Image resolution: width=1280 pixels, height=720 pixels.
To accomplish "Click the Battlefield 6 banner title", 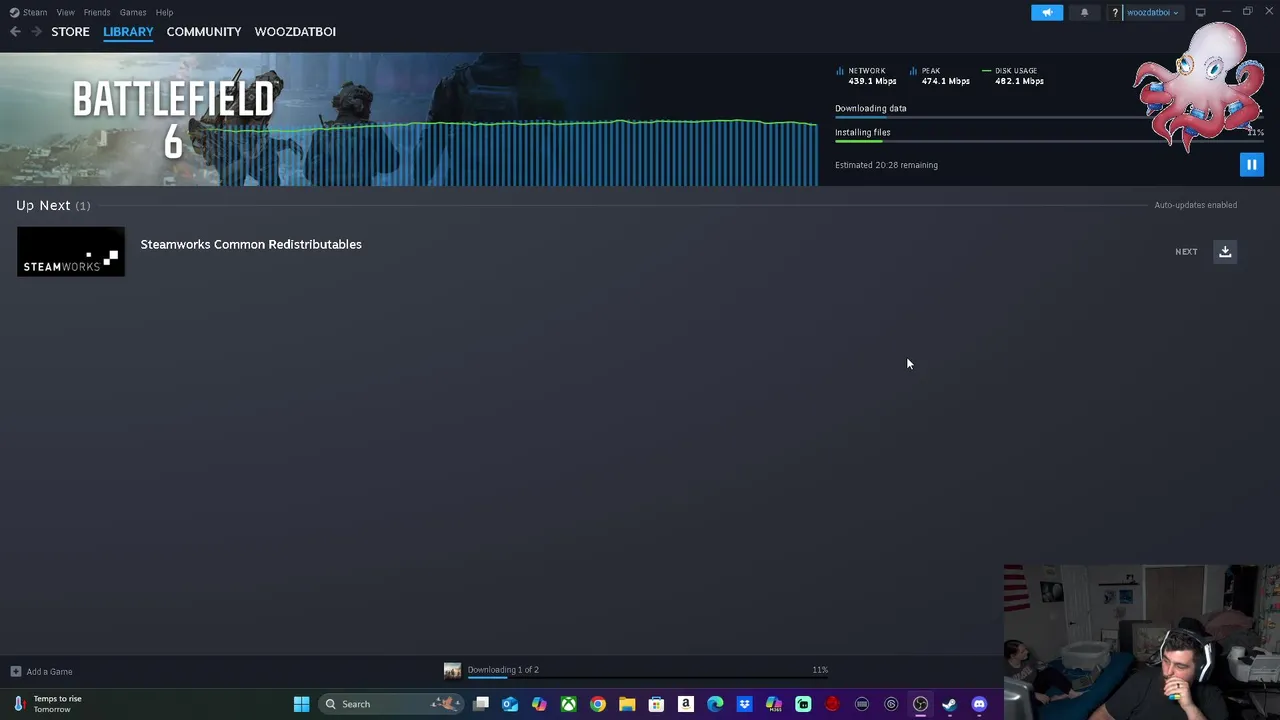I will coord(173,119).
